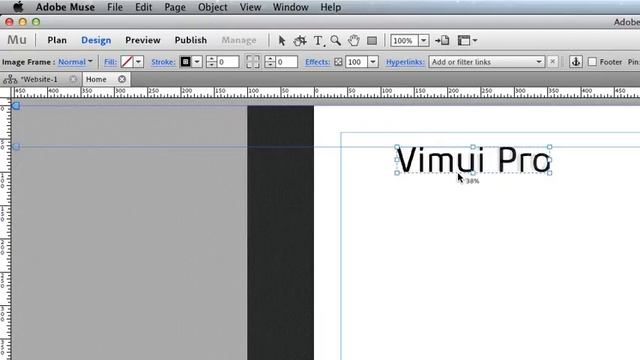Click the Place file icon

[442, 40]
